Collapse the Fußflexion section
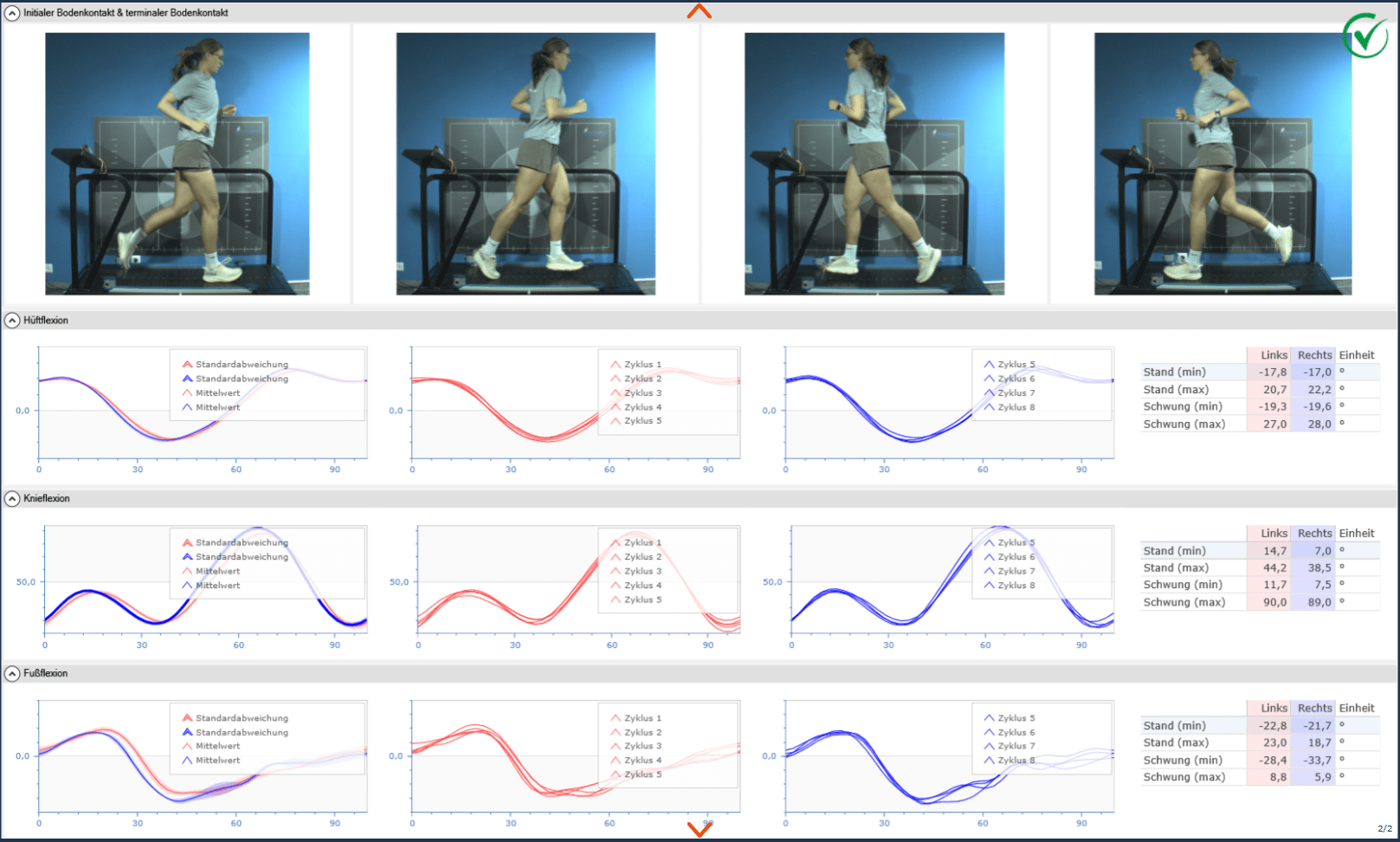Viewport: 1400px width, 842px height. coord(12,673)
